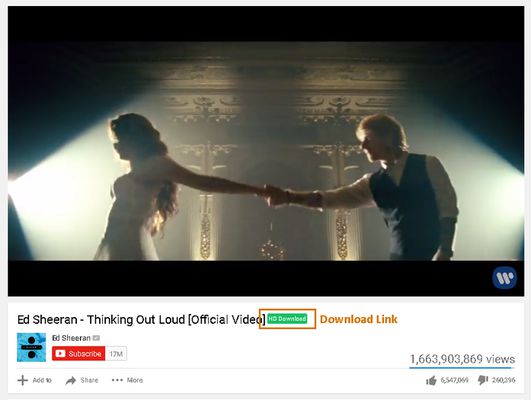Open the three-dots More icon

pyautogui.click(x=117, y=380)
